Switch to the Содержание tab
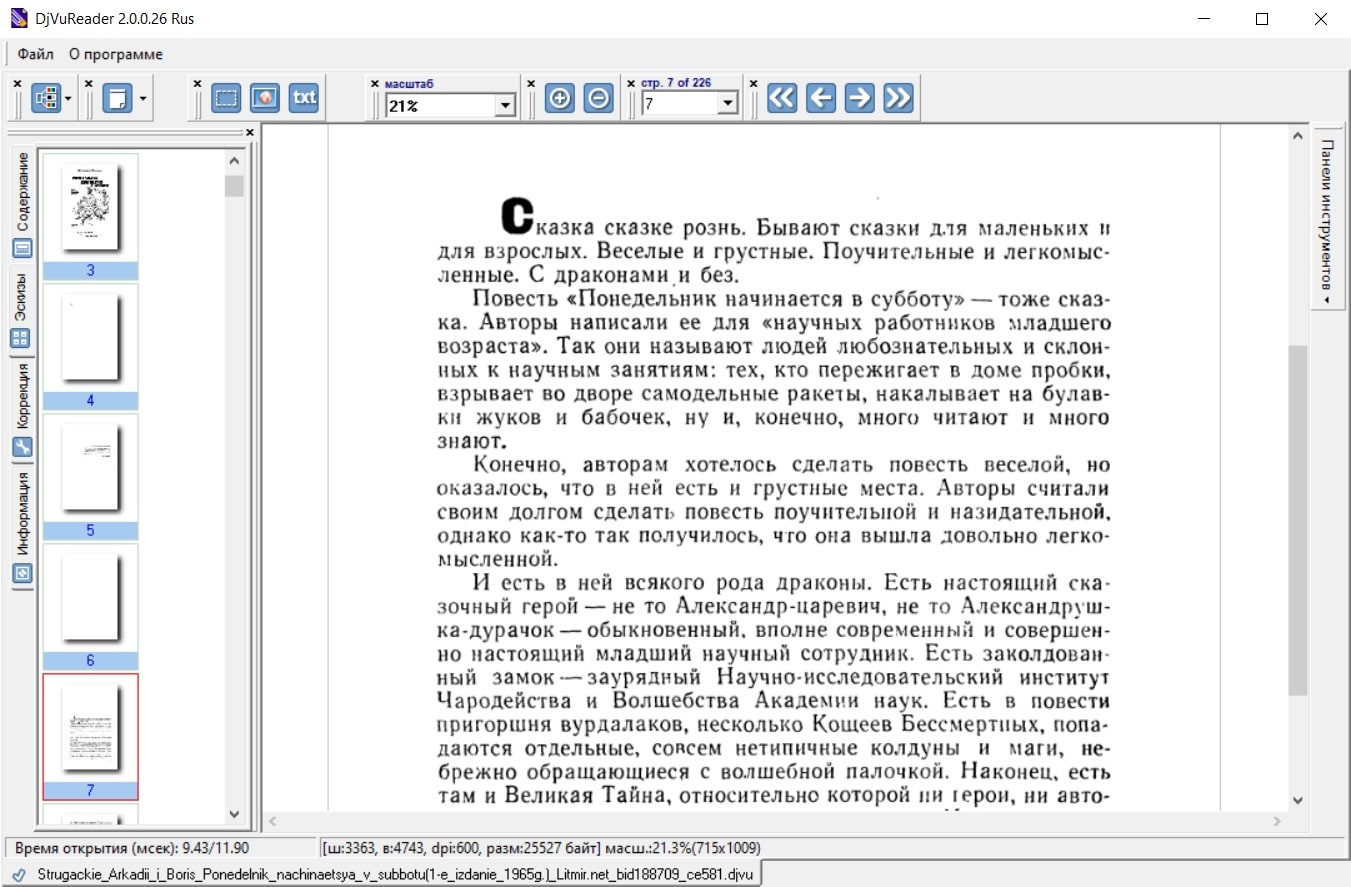This screenshot has height=887, width=1351. (22, 205)
